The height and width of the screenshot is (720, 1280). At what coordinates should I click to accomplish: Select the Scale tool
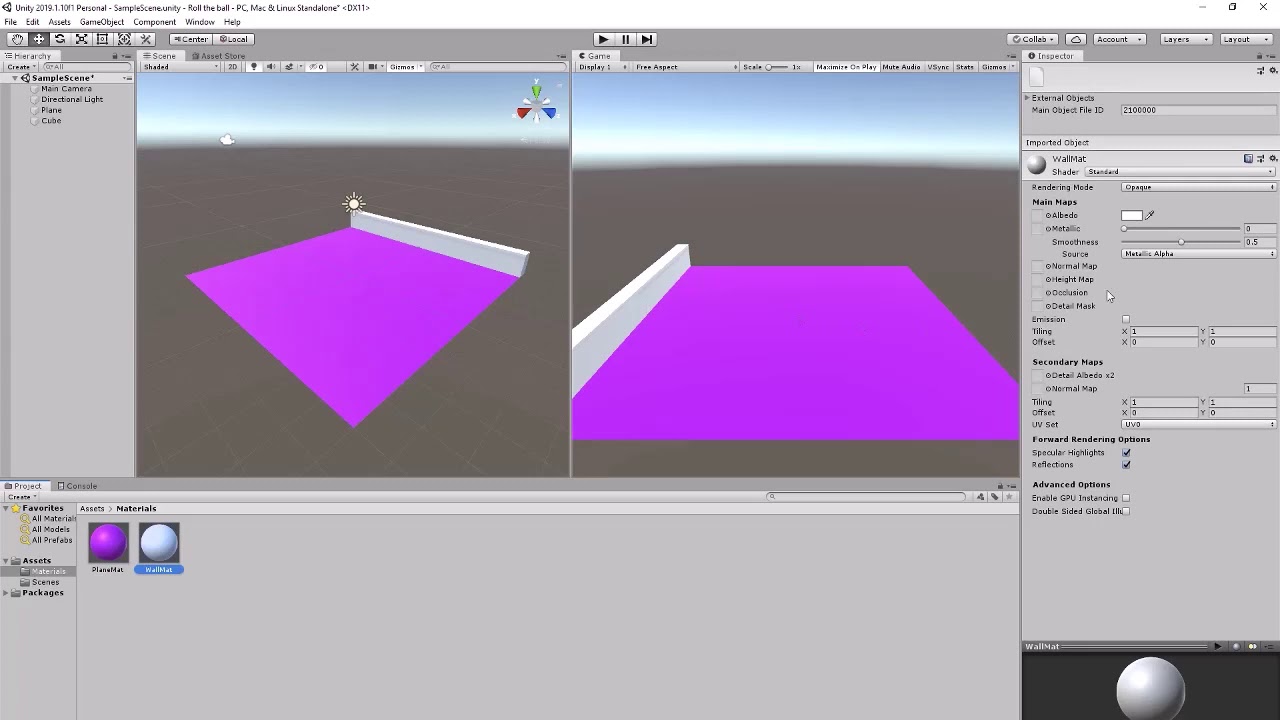[81, 39]
